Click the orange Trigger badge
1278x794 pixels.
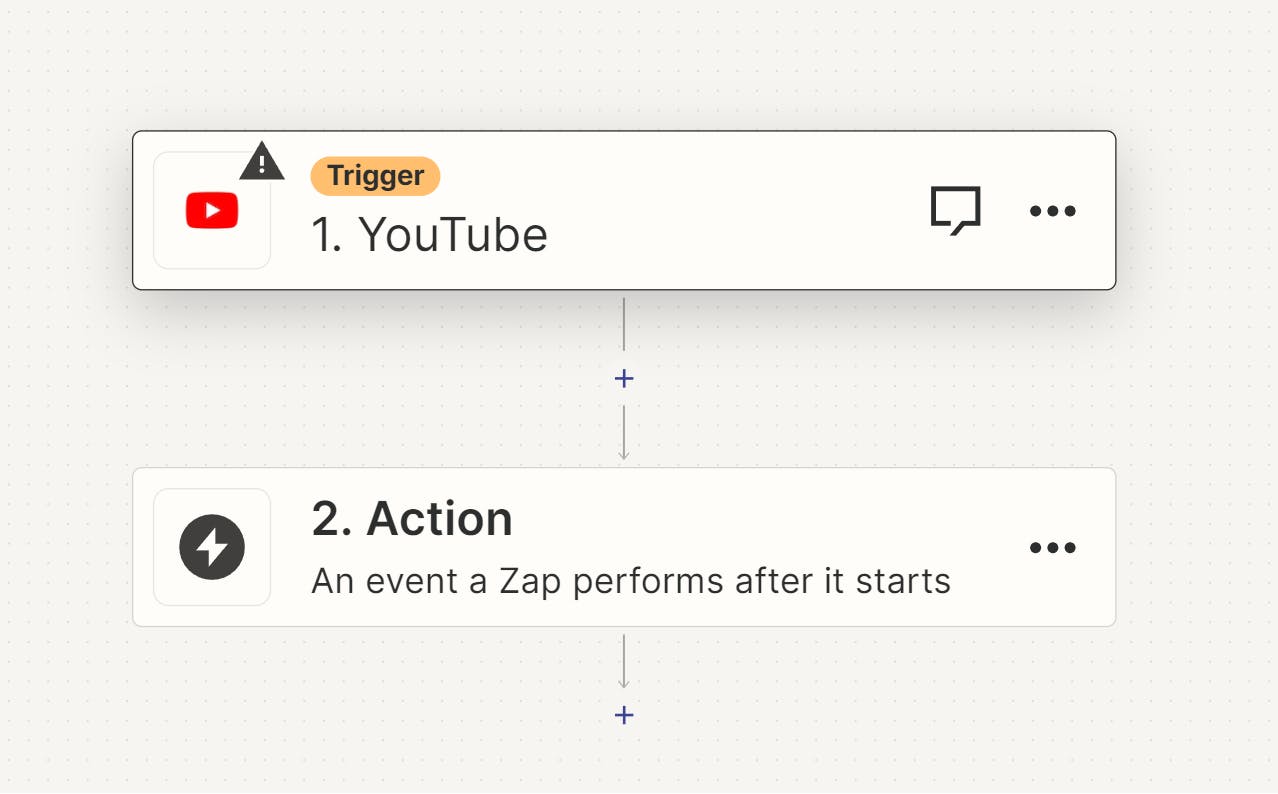(x=375, y=176)
